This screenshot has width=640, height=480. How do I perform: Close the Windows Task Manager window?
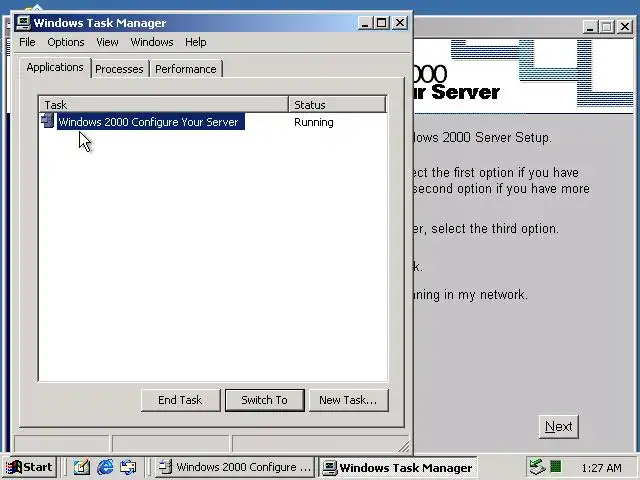(x=400, y=23)
